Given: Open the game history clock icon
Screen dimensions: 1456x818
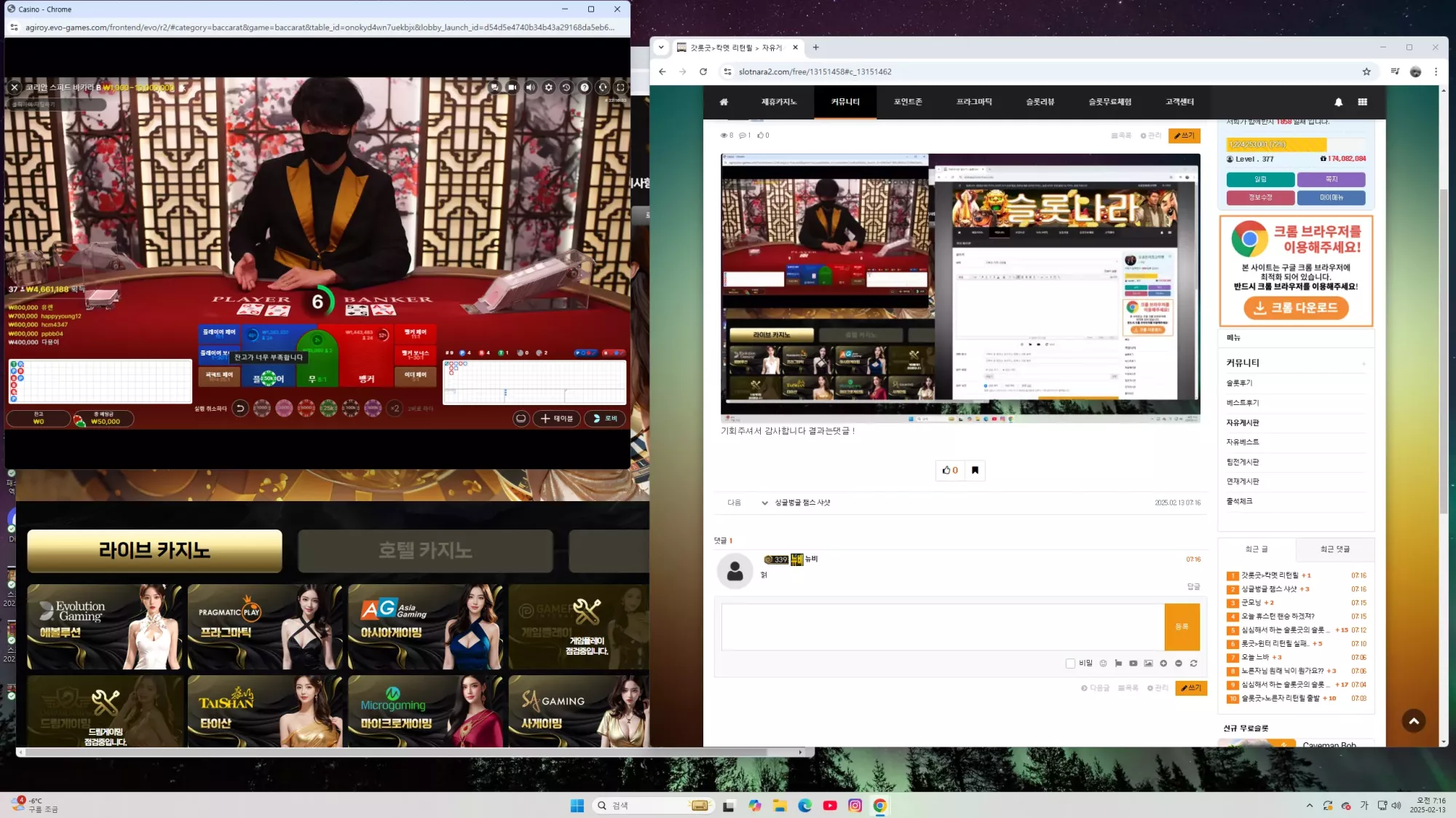Looking at the screenshot, I should point(566,87).
